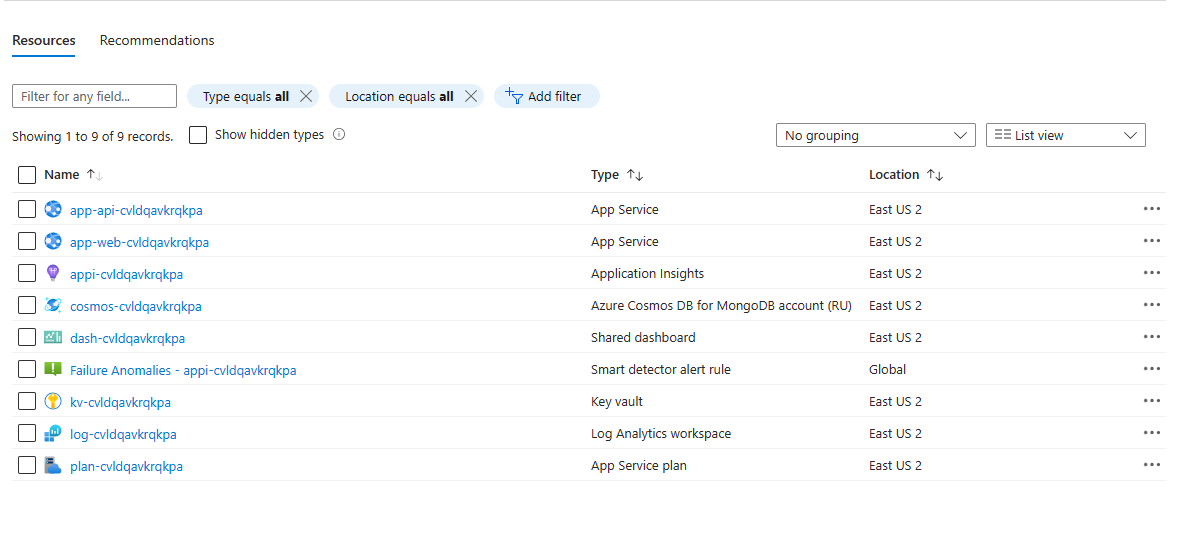Sort by the Type column arrows
This screenshot has height=555, width=1184.
[635, 174]
